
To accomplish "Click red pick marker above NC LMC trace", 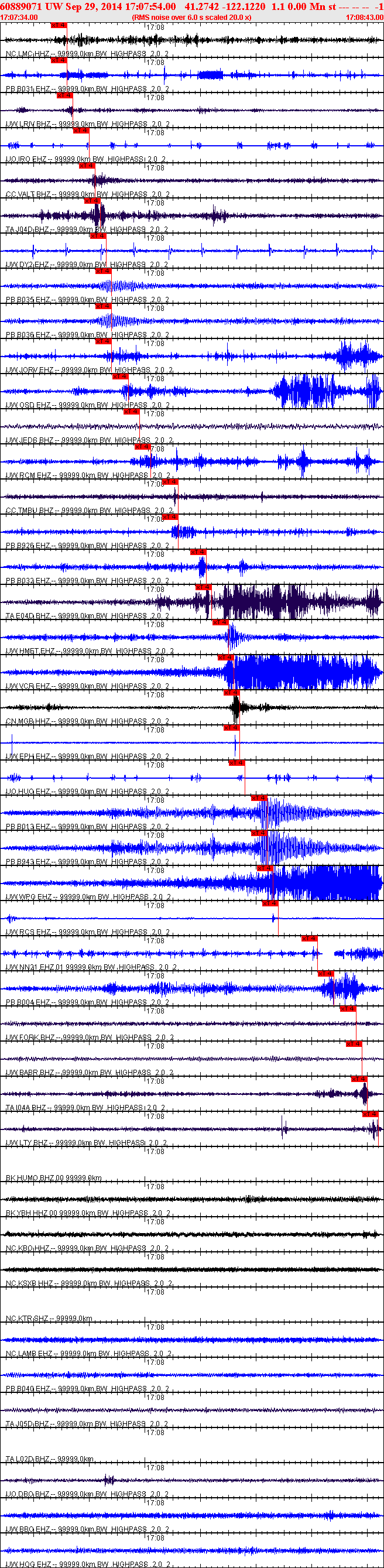I will pyautogui.click(x=59, y=26).
